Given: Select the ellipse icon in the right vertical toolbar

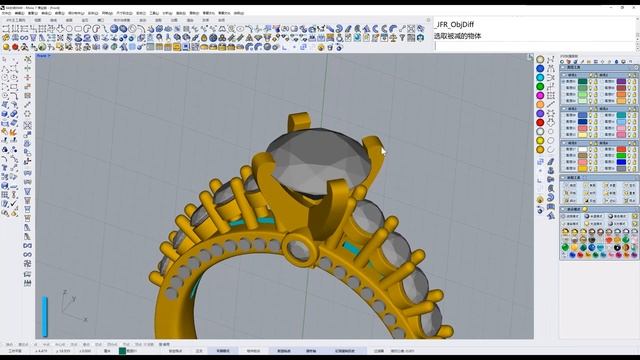Looking at the screenshot, I should [x=551, y=140].
